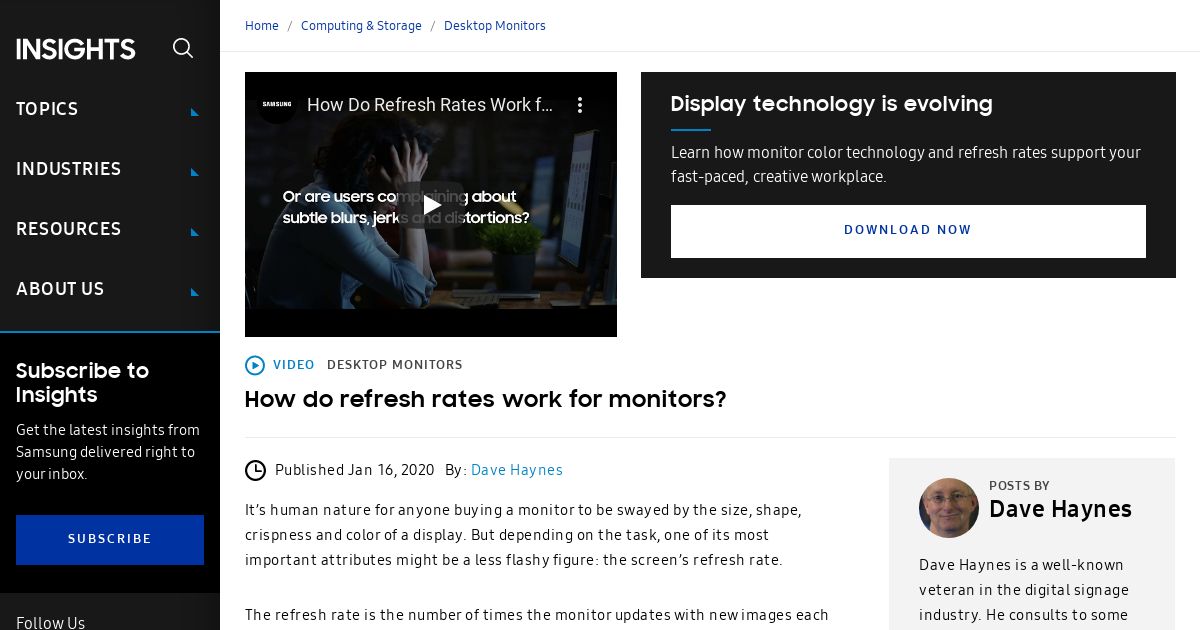Click the clock icon next to Published date
This screenshot has width=1200, height=630.
(x=256, y=470)
